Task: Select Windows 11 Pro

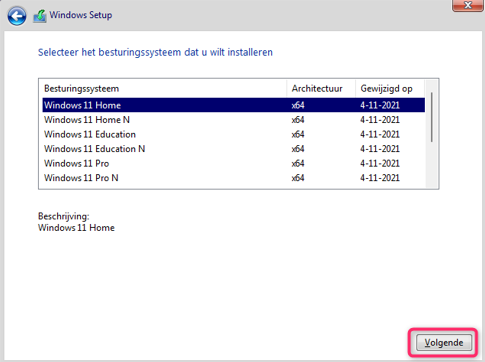Action: tap(233, 163)
